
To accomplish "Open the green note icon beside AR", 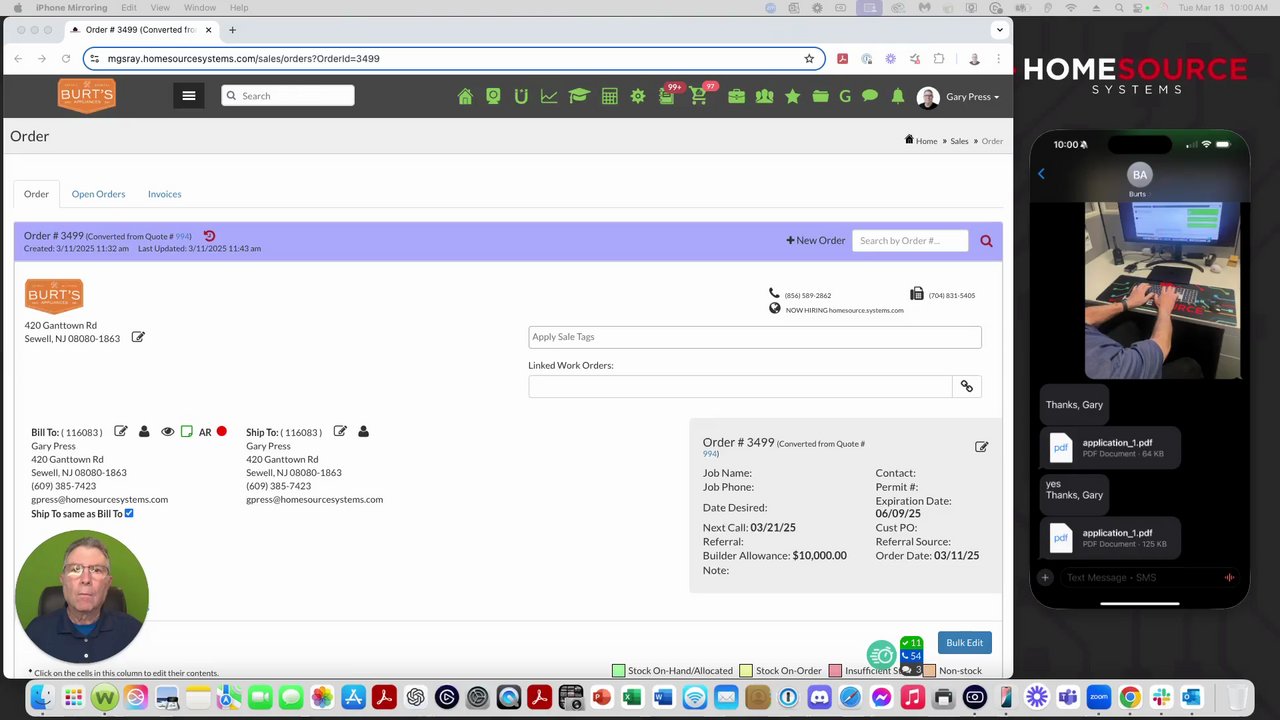I will (187, 432).
